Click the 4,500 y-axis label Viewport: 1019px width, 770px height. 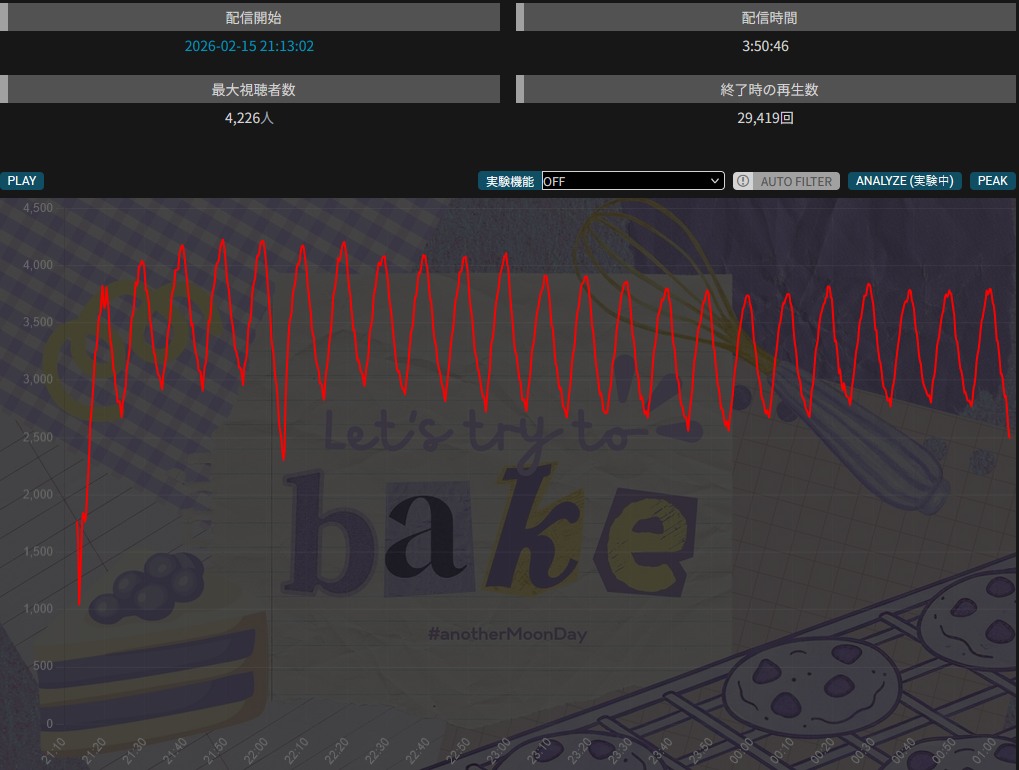pos(38,208)
